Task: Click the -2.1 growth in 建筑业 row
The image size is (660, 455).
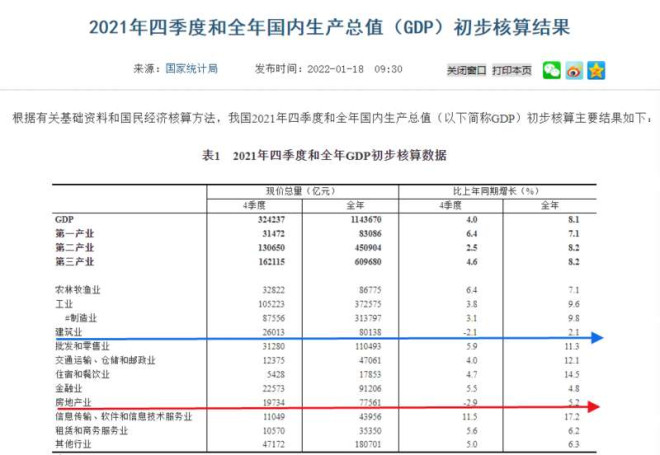Action: (470, 332)
